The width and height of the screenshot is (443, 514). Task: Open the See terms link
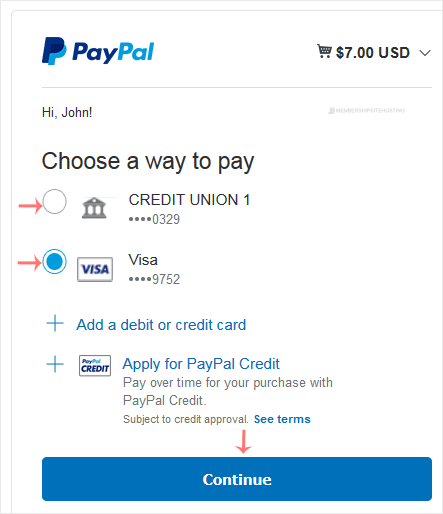[282, 419]
